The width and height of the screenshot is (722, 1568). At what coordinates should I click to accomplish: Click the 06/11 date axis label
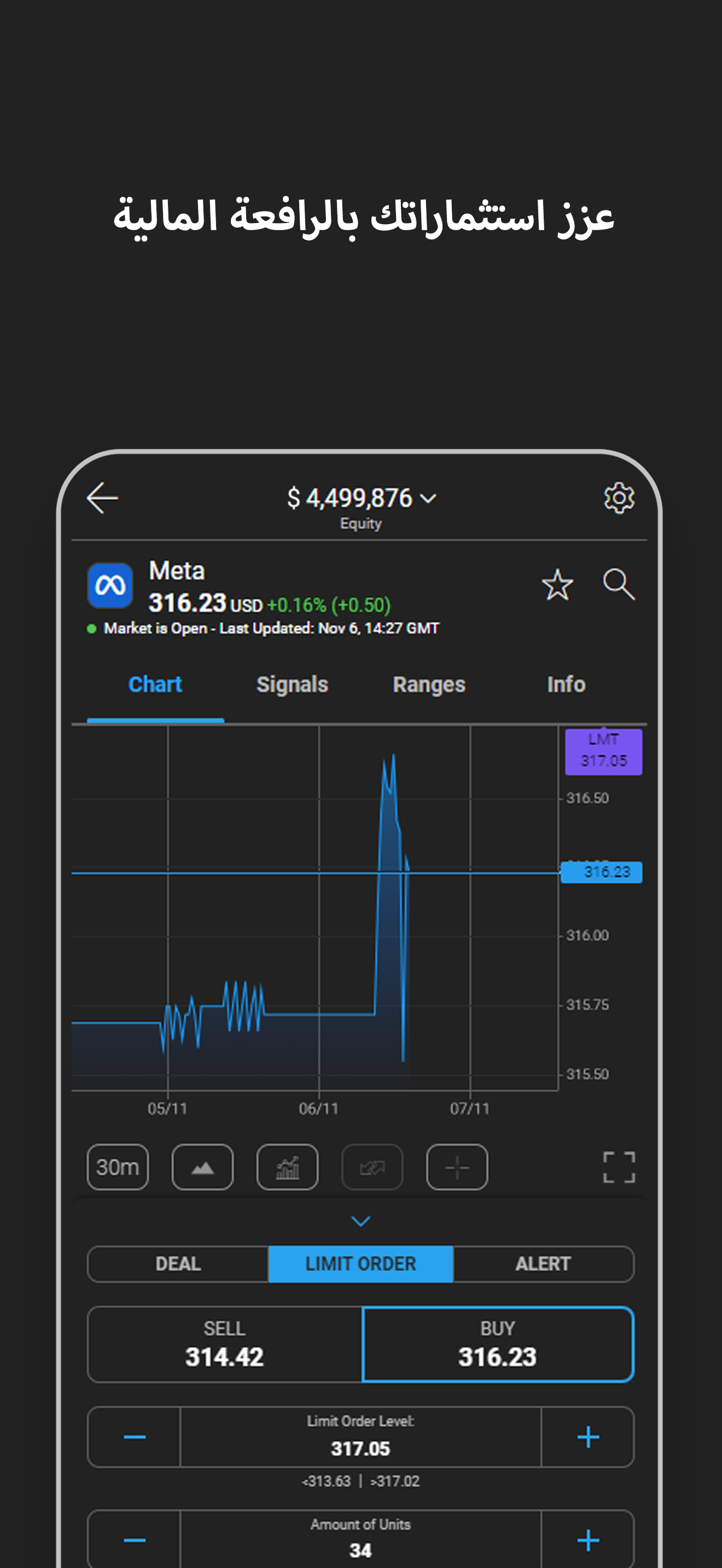[x=318, y=1108]
